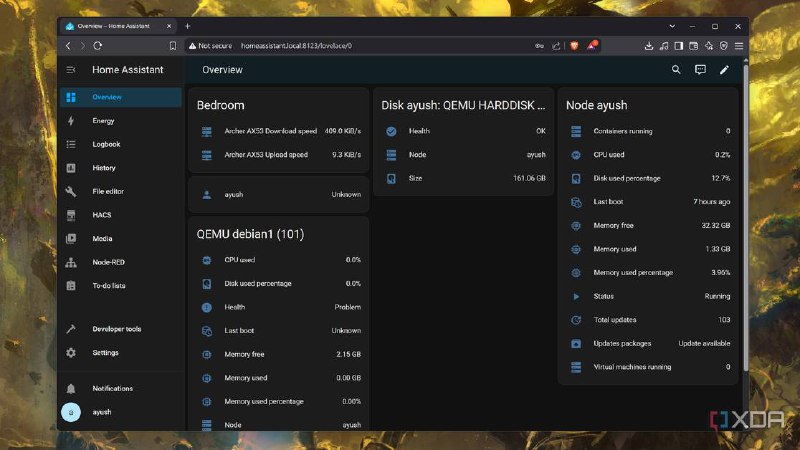Click the disk Health check icon
Image resolution: width=800 pixels, height=450 pixels.
point(391,131)
